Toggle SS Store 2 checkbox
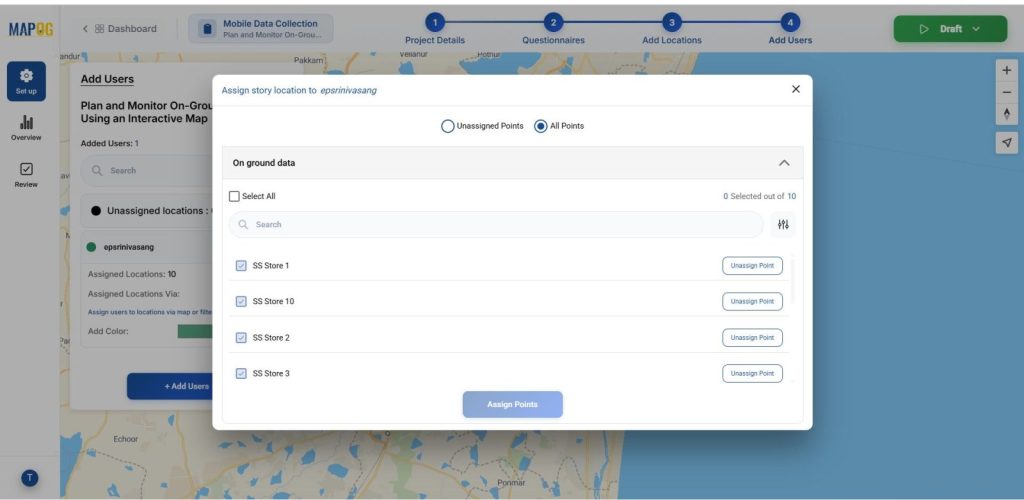 (x=241, y=337)
